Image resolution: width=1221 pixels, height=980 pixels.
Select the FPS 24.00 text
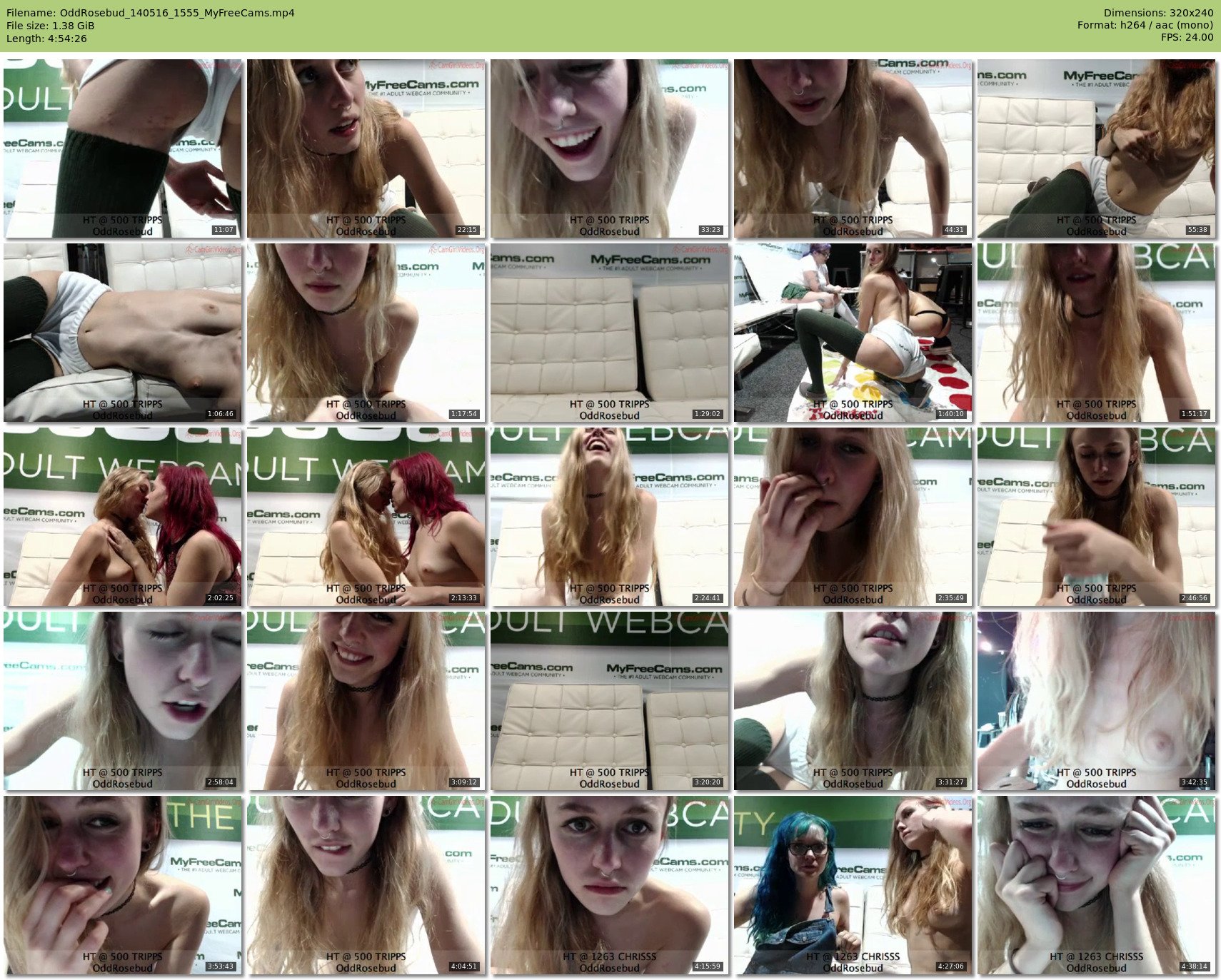1187,37
